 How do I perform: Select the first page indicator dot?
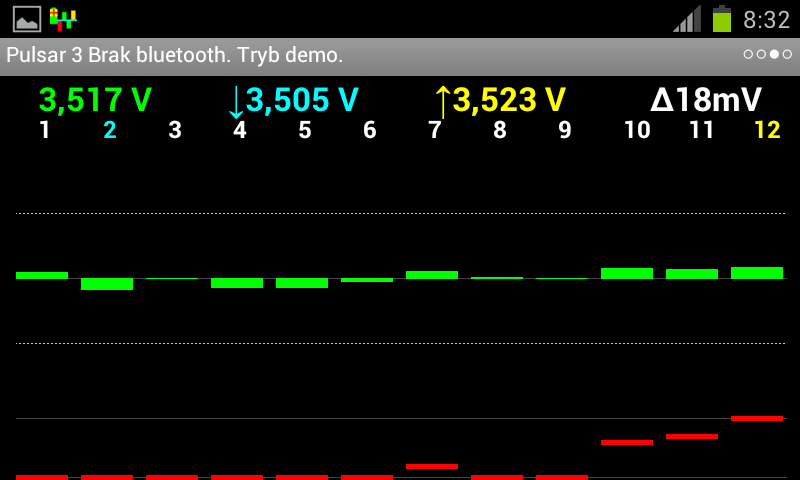pos(748,54)
